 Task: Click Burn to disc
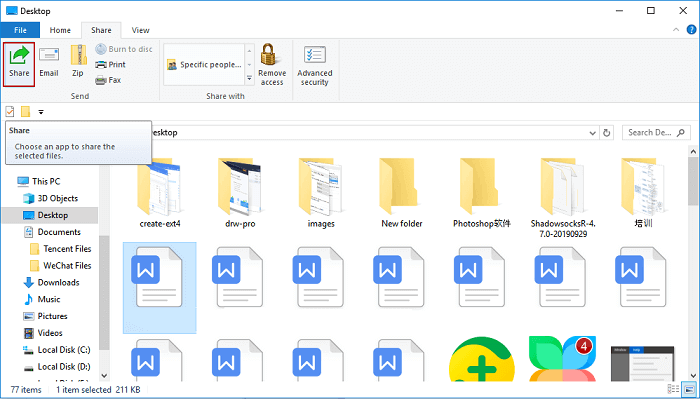(124, 49)
